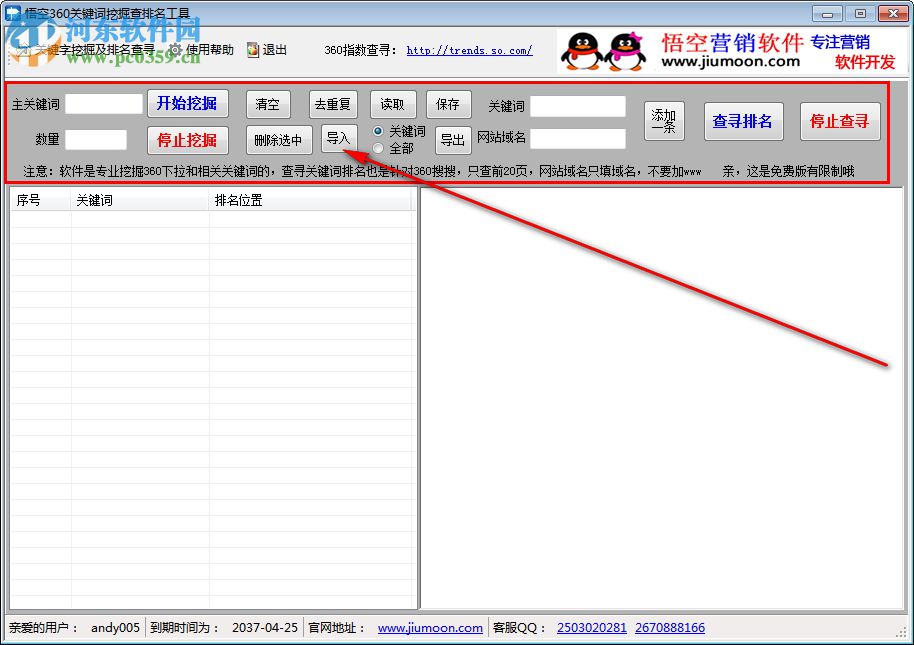The width and height of the screenshot is (914, 645).
Task: Stop mining with 停止挖掘 button
Action: pos(187,140)
